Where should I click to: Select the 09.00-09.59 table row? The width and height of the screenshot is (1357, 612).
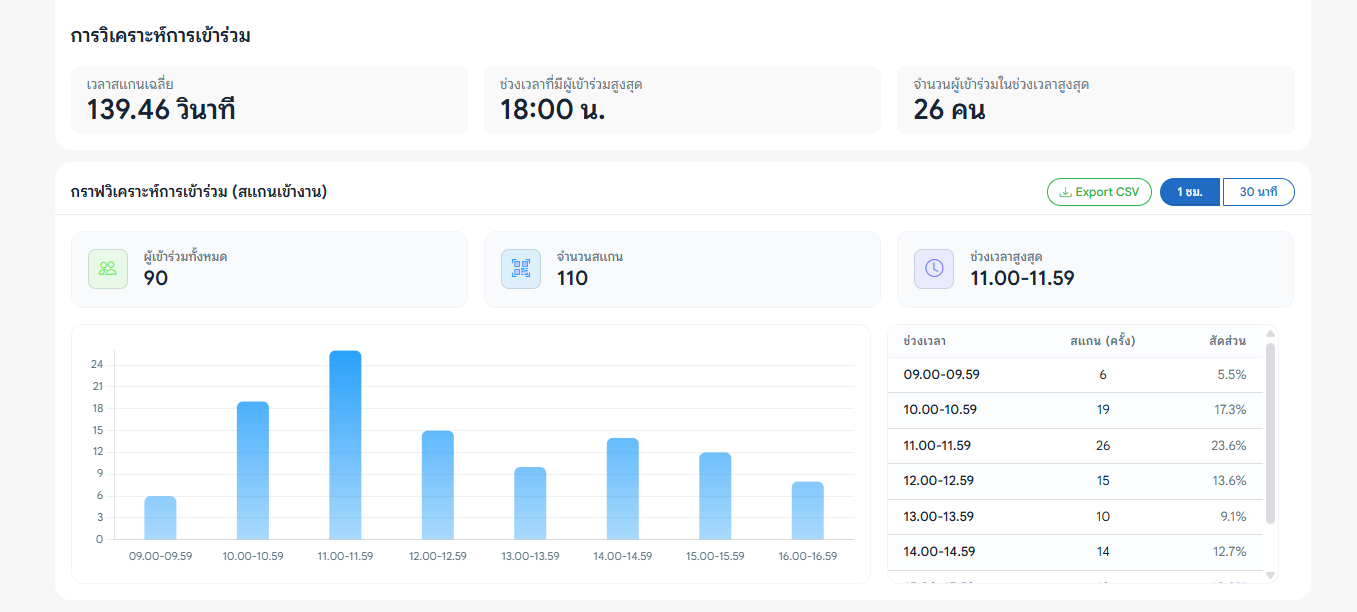1075,375
